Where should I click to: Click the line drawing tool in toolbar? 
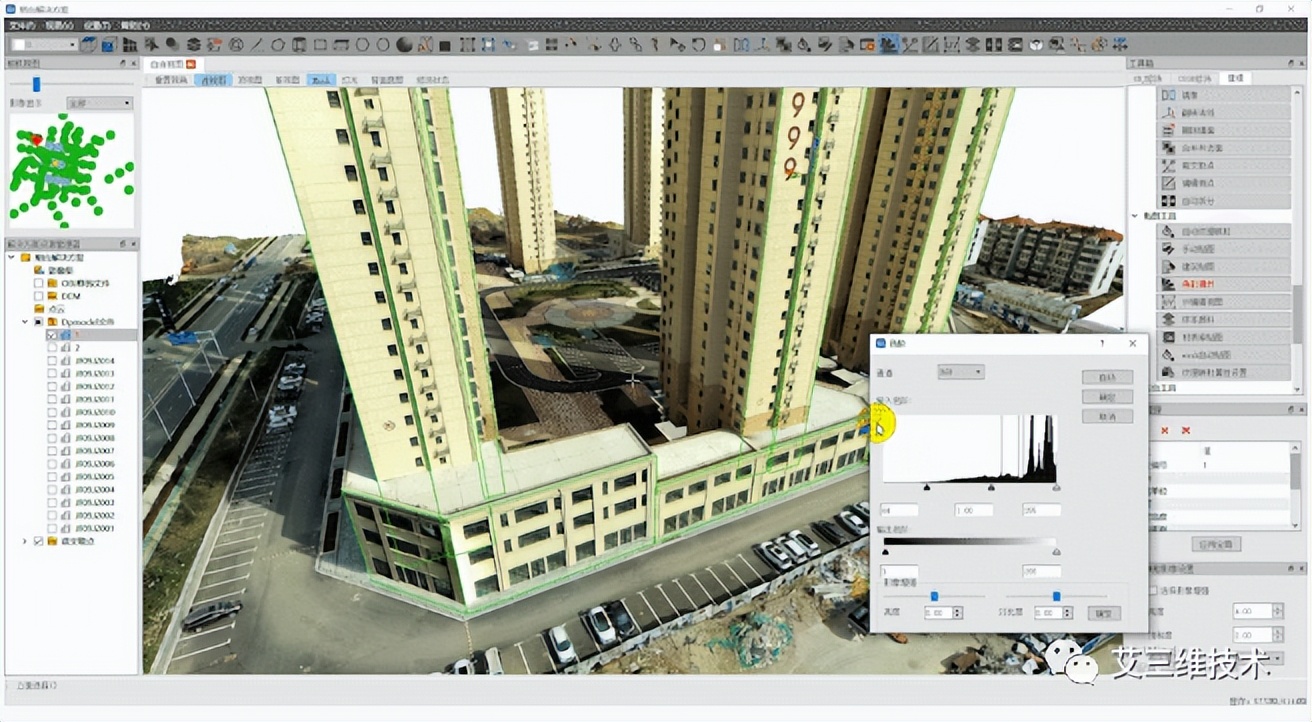coord(257,44)
